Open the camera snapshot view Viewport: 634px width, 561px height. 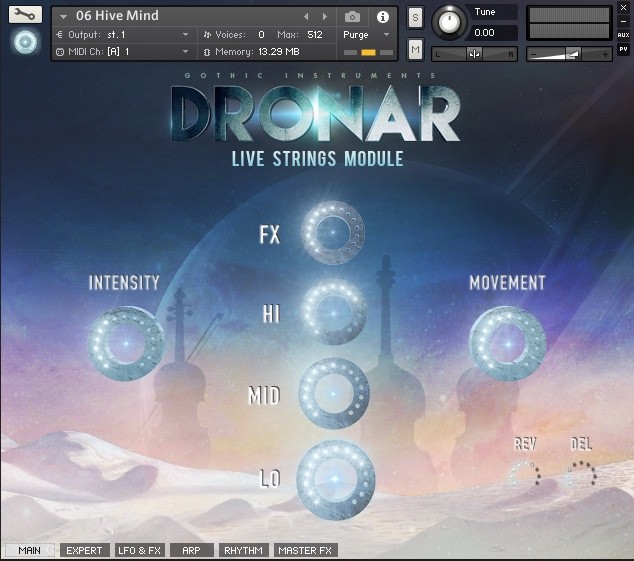pos(352,17)
